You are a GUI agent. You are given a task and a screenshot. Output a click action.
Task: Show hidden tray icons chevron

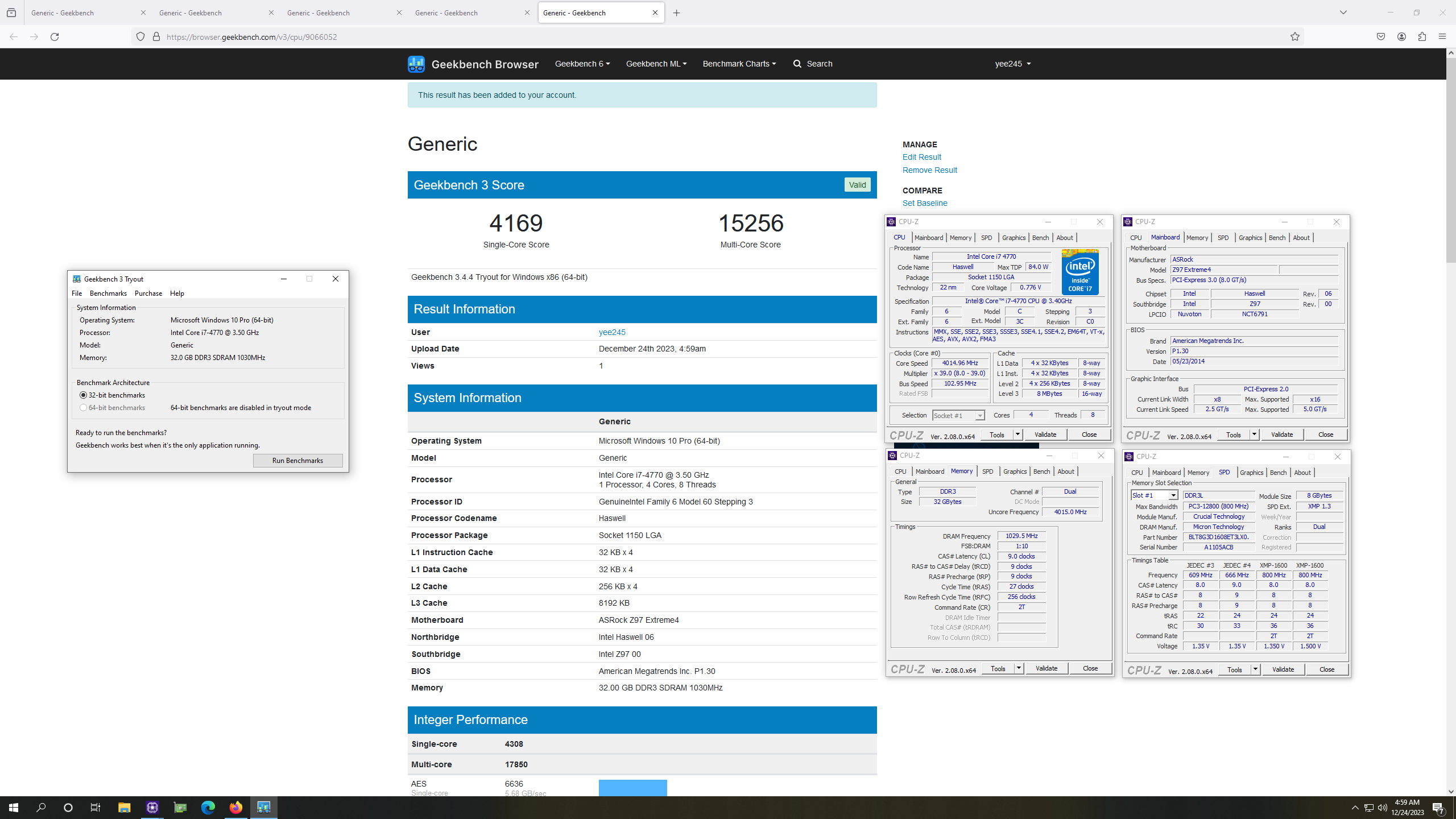(1355, 808)
